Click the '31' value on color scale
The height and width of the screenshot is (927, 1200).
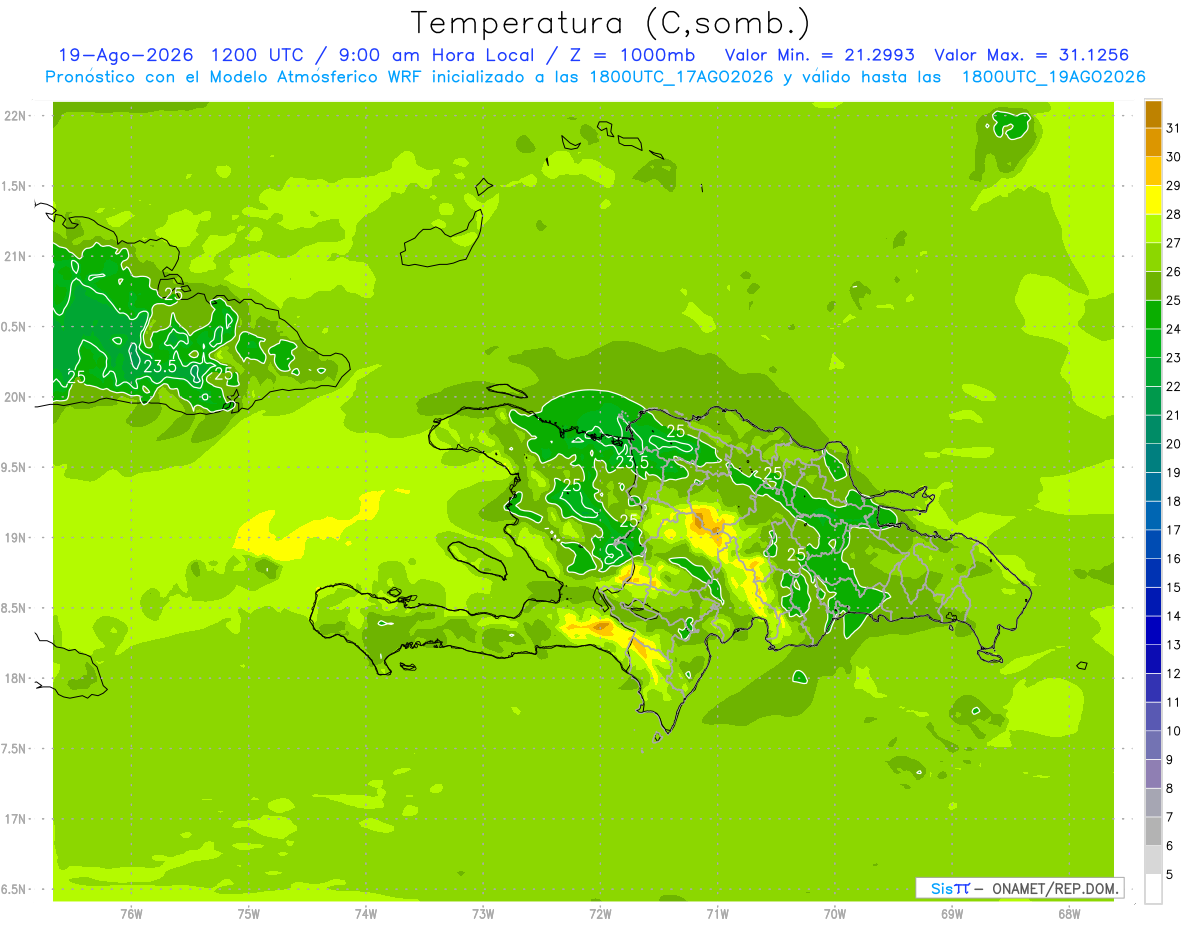coord(1173,128)
